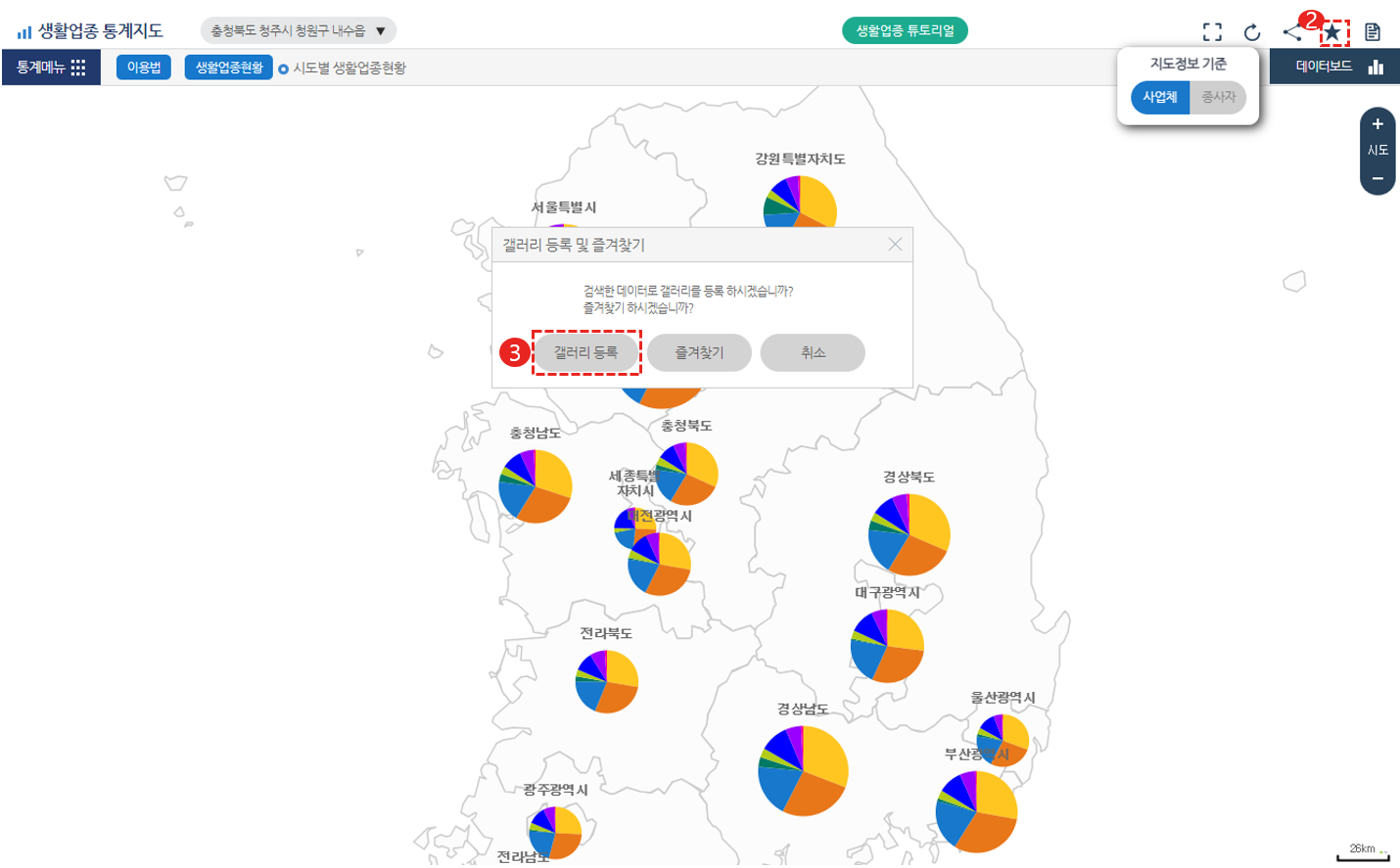Click the favorites star icon
1400x868 pixels.
[x=1333, y=30]
